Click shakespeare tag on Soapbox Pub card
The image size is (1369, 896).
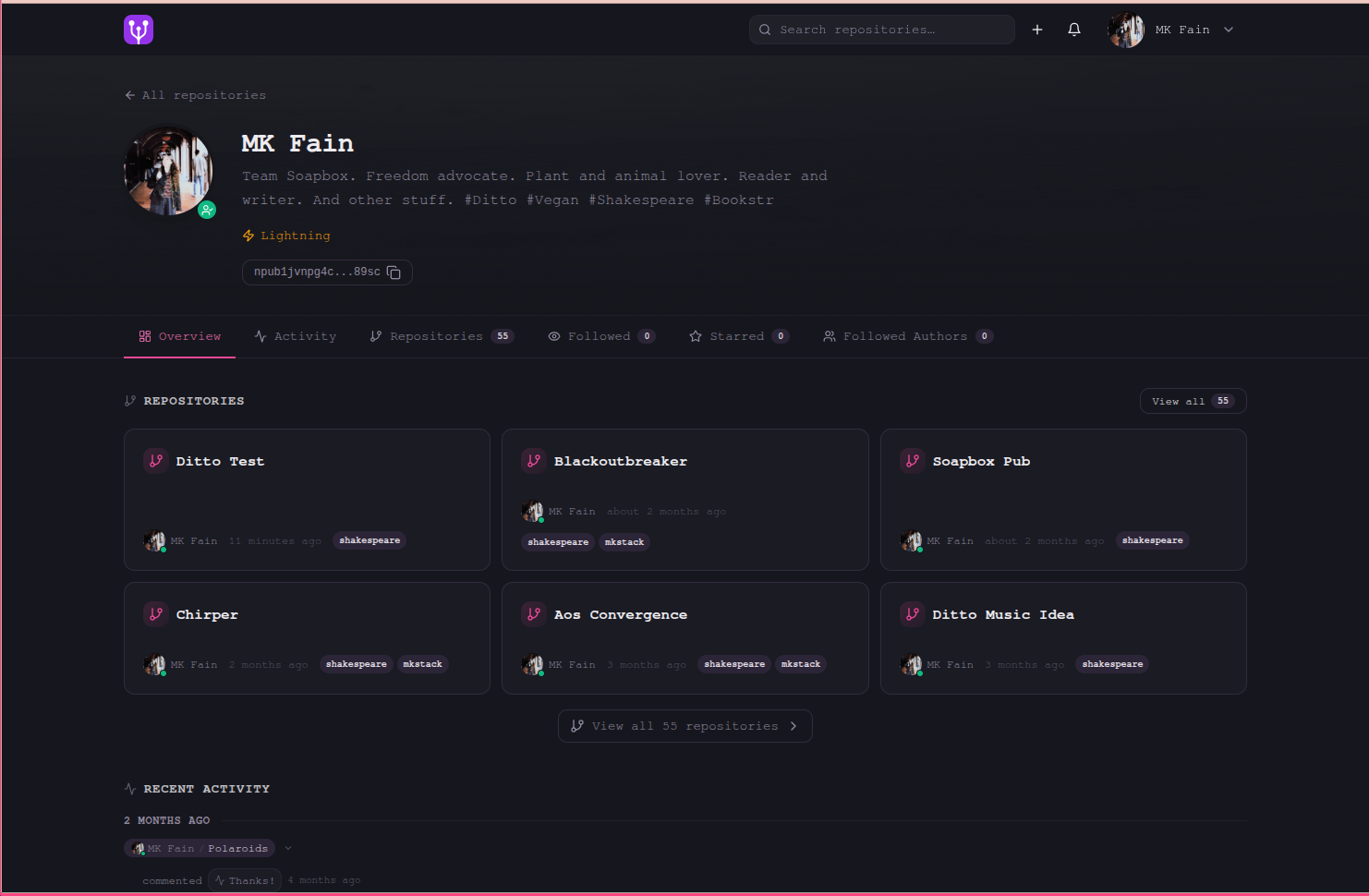pyautogui.click(x=1152, y=540)
